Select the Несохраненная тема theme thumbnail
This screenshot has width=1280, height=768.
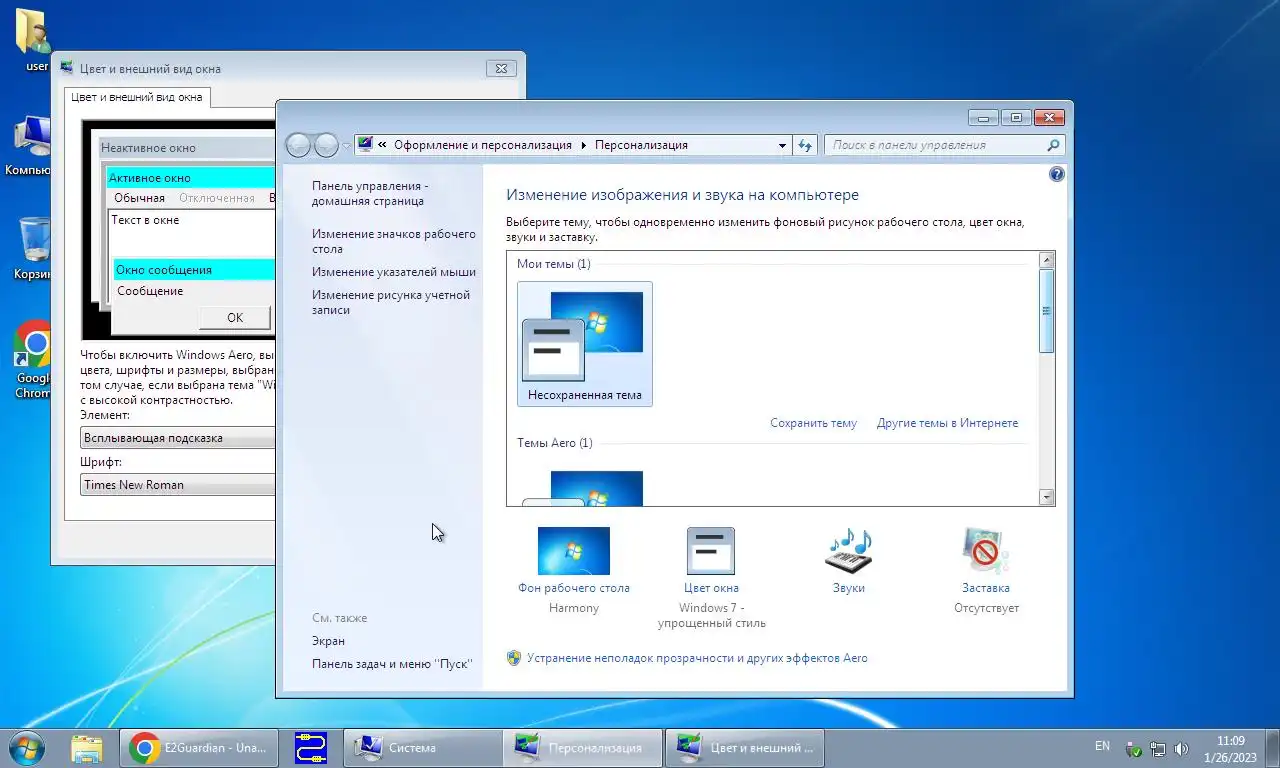(x=585, y=344)
